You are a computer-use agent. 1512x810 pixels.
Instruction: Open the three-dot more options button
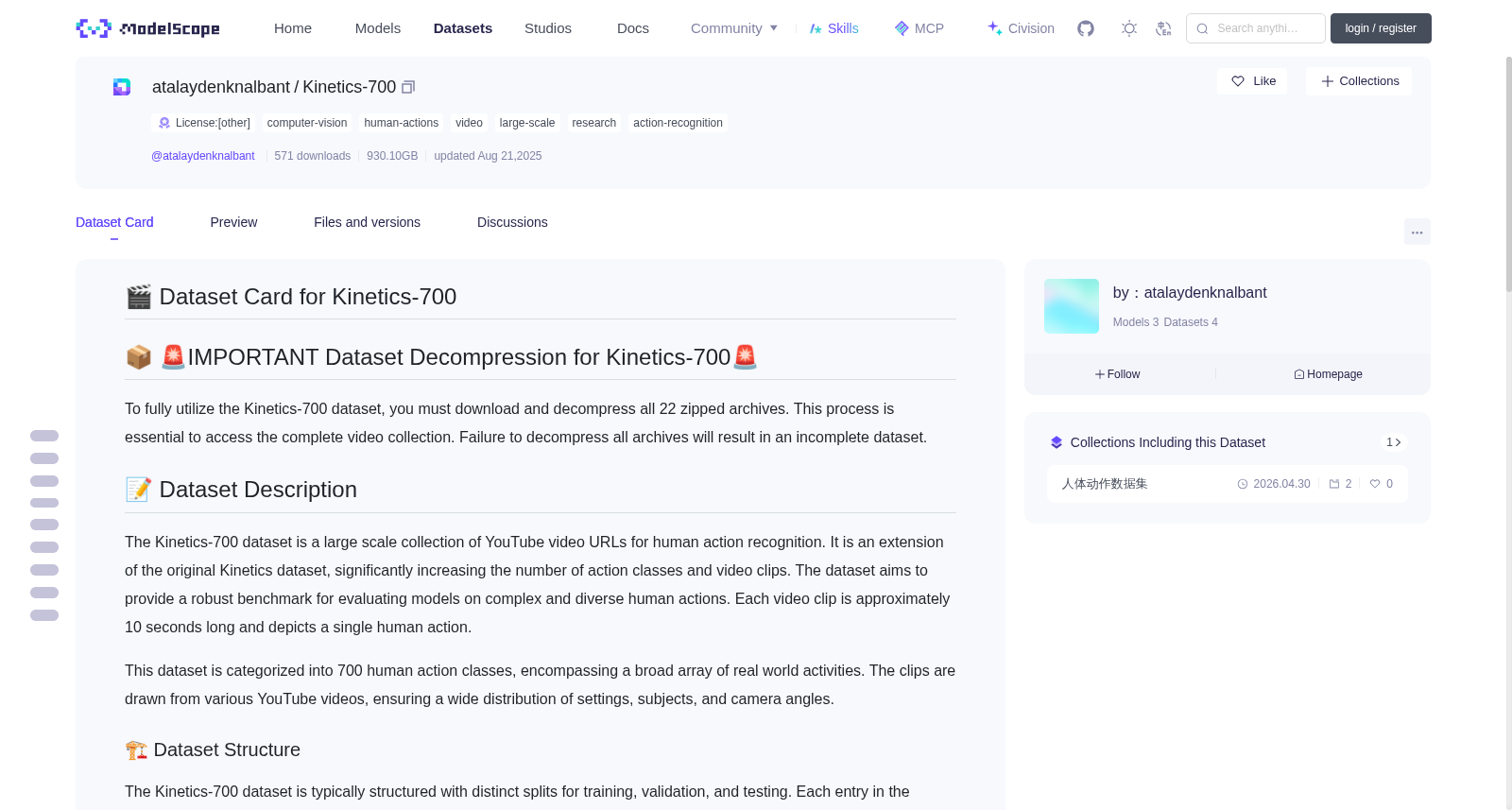(x=1417, y=232)
